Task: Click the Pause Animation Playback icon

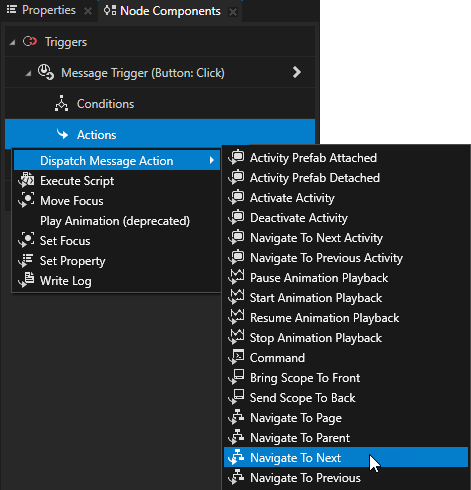Action: click(236, 277)
